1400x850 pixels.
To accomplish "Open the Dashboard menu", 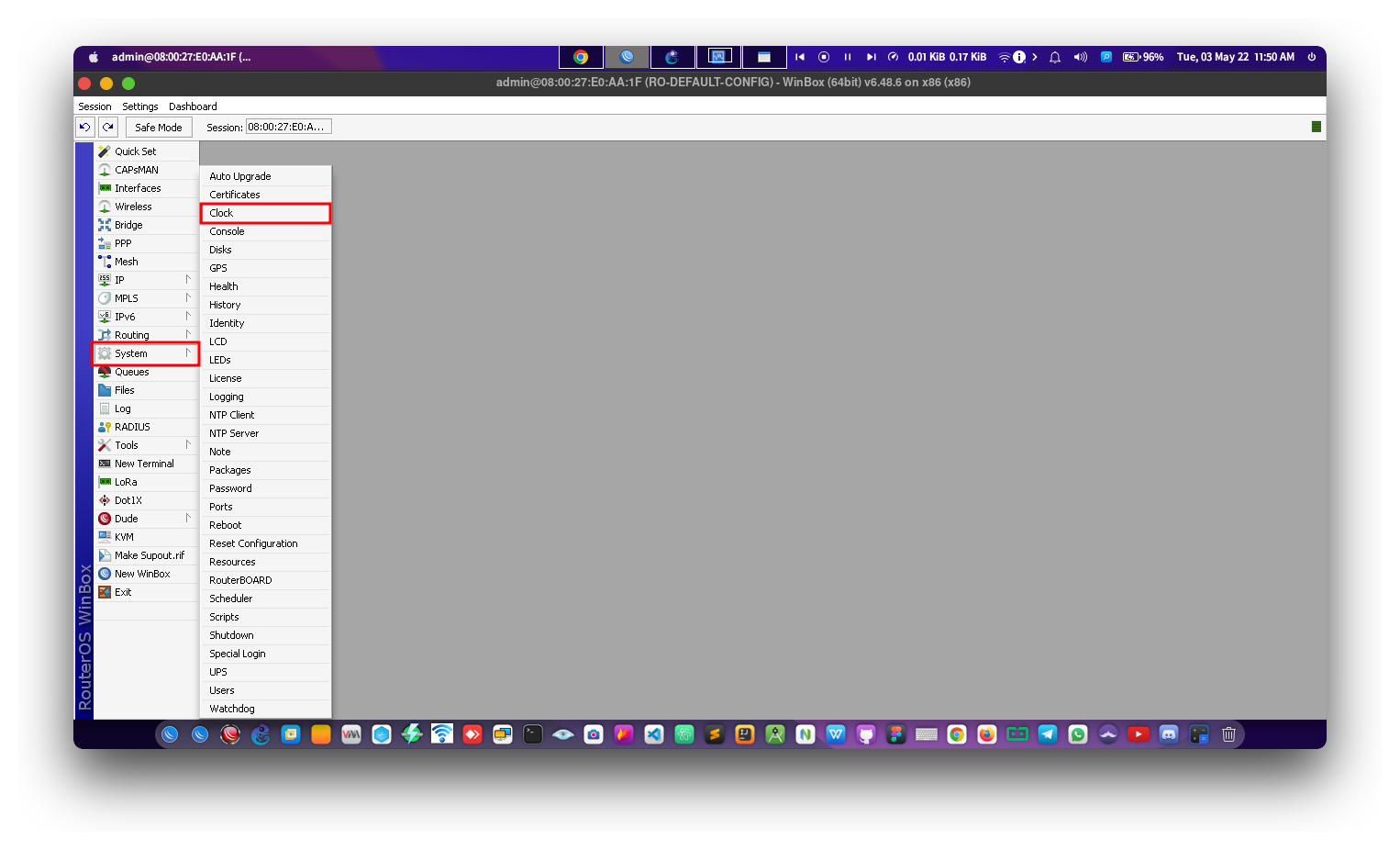I will point(193,106).
